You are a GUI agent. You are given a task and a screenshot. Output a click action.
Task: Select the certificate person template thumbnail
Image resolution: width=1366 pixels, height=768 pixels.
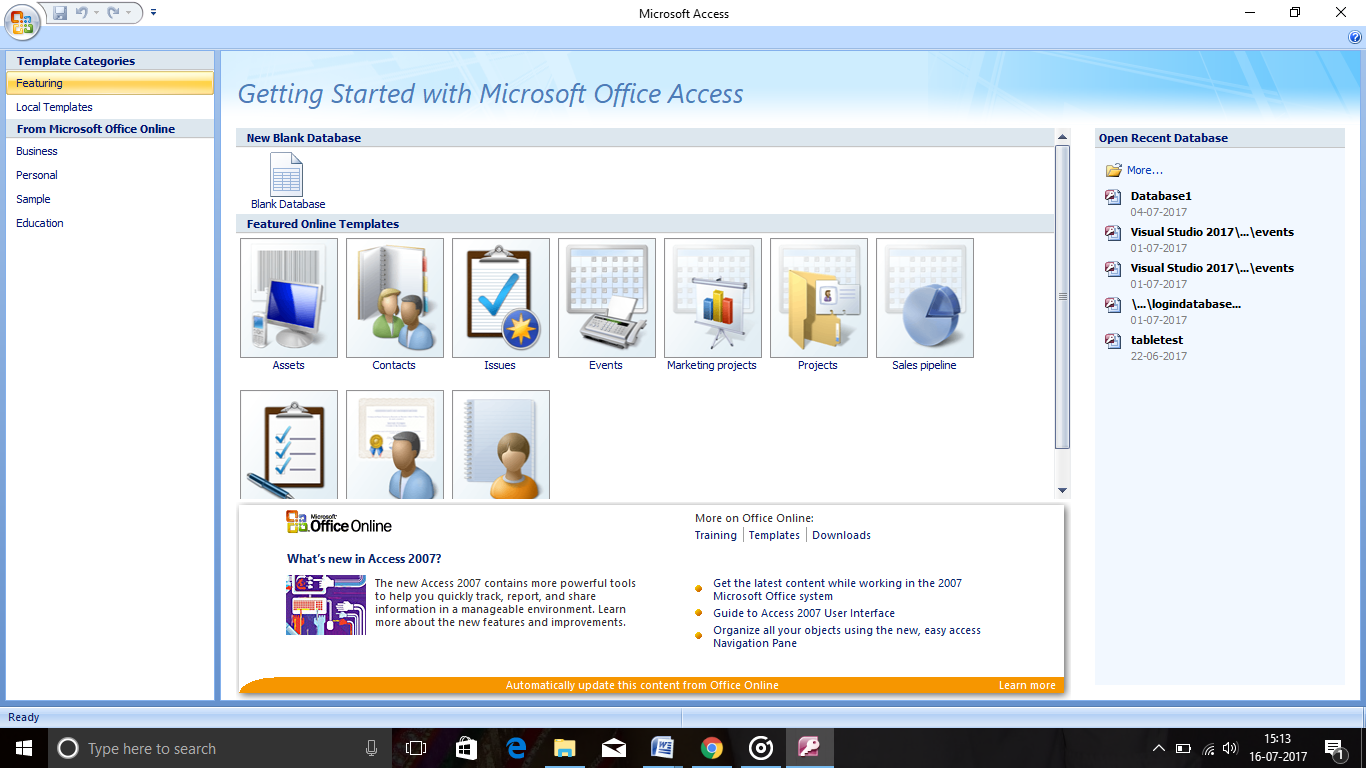(x=395, y=444)
